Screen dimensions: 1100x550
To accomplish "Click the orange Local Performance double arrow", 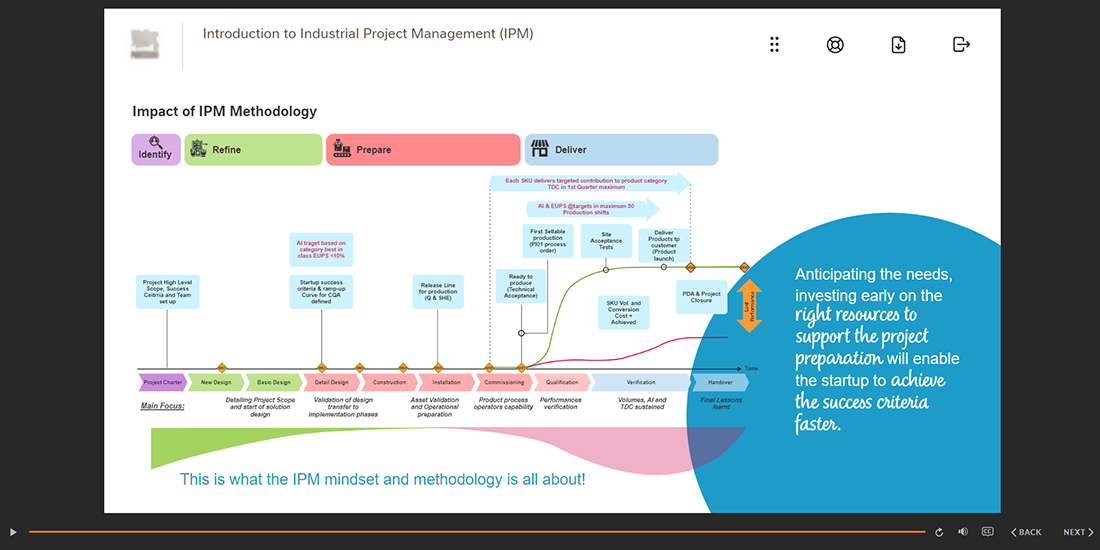I will (x=750, y=305).
